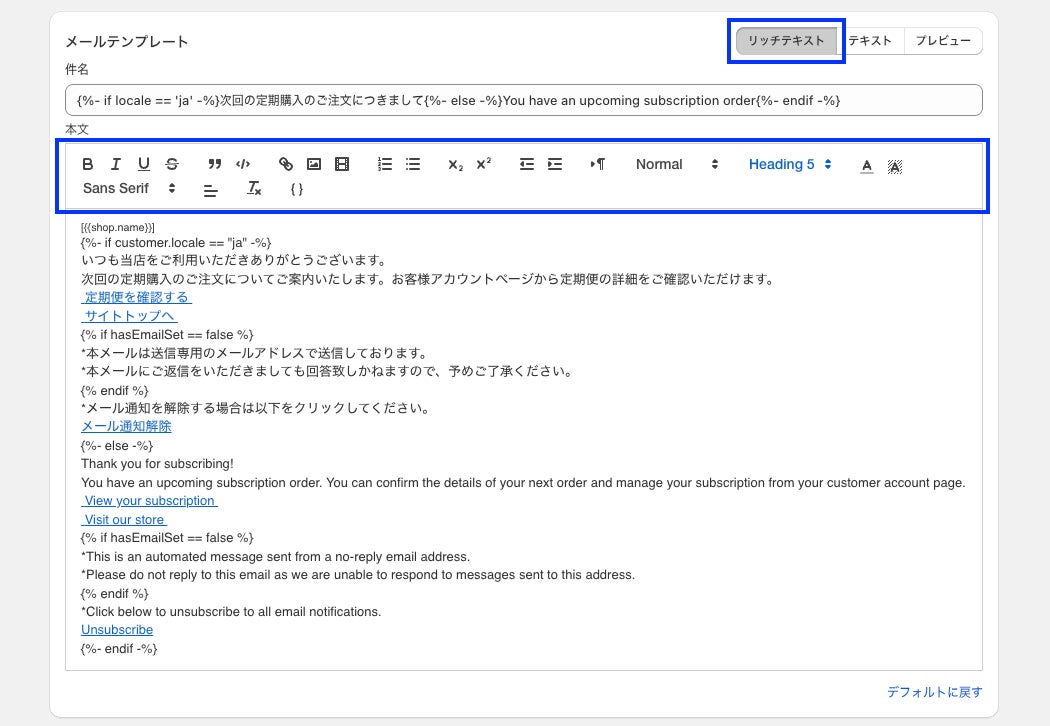1050x726 pixels.
Task: Click '*Please do not reply to this email' line
Action: [x=358, y=575]
